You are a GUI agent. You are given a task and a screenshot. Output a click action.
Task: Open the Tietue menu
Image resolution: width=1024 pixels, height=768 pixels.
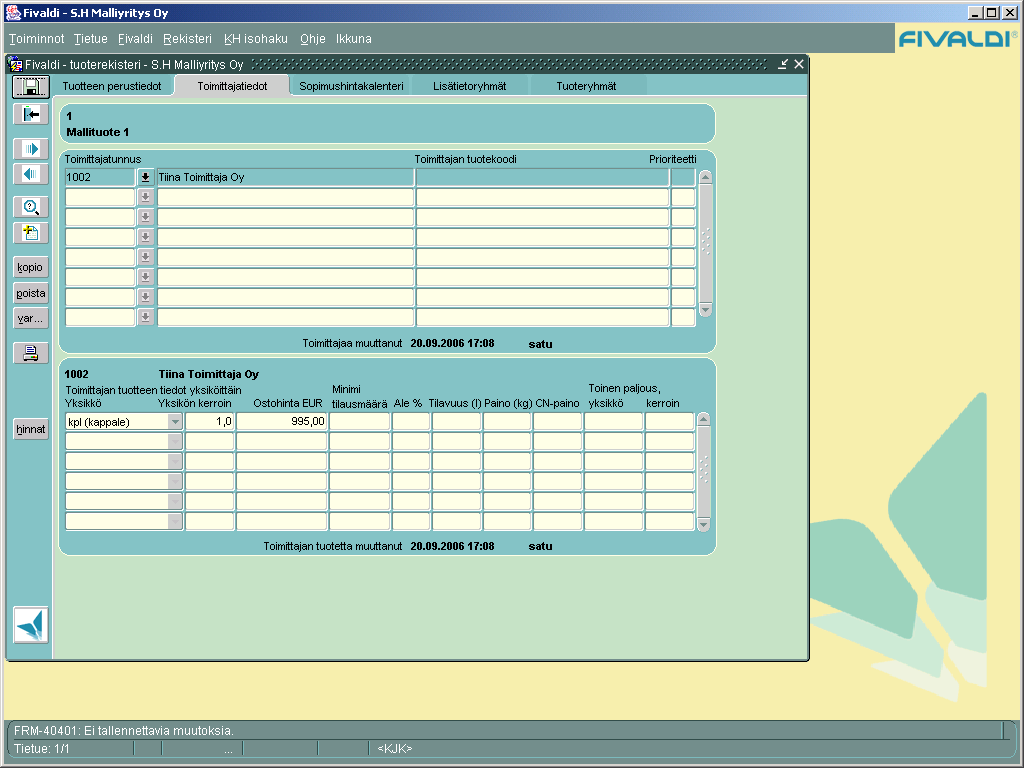click(x=91, y=39)
